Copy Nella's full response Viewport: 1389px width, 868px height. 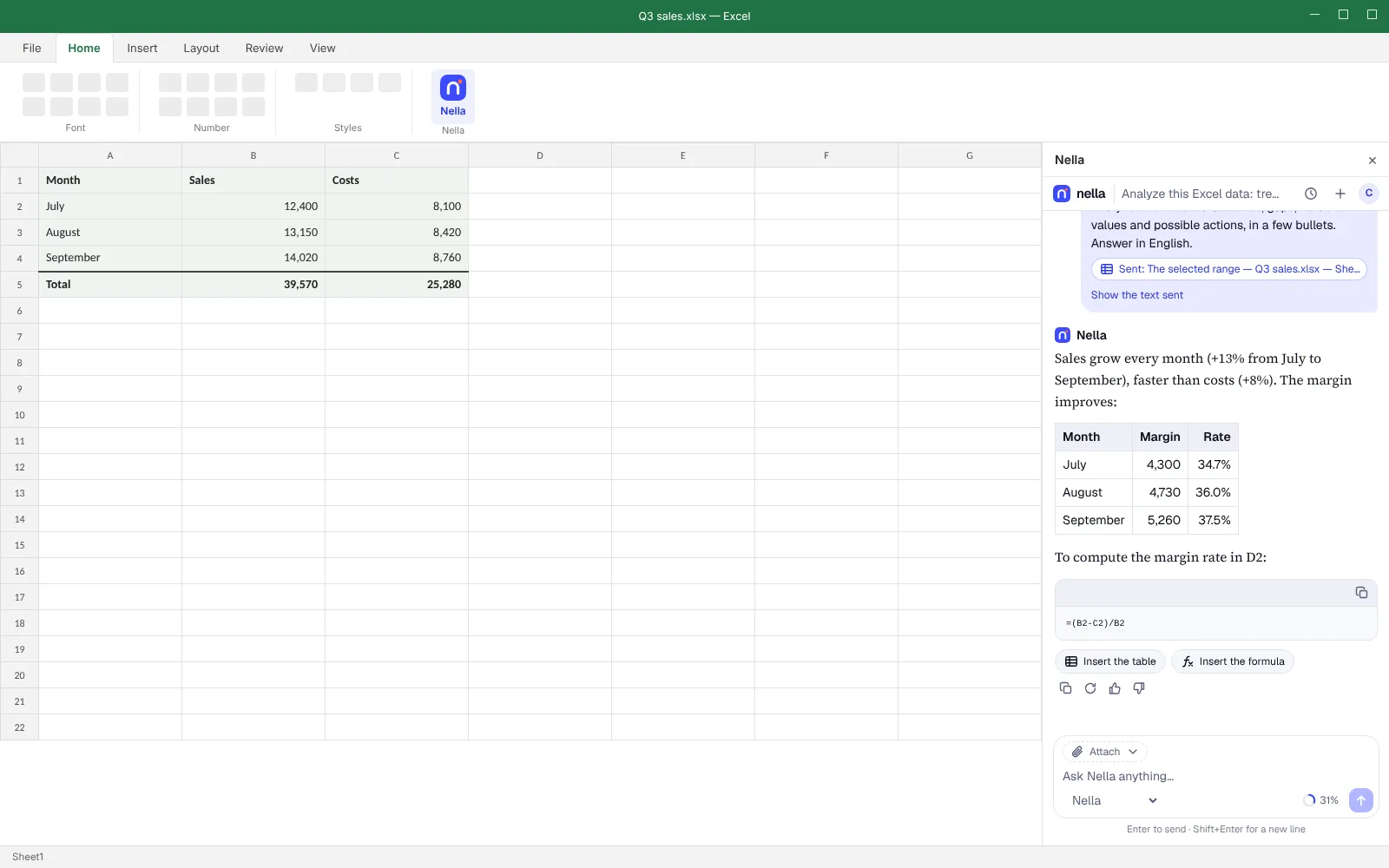[1066, 688]
